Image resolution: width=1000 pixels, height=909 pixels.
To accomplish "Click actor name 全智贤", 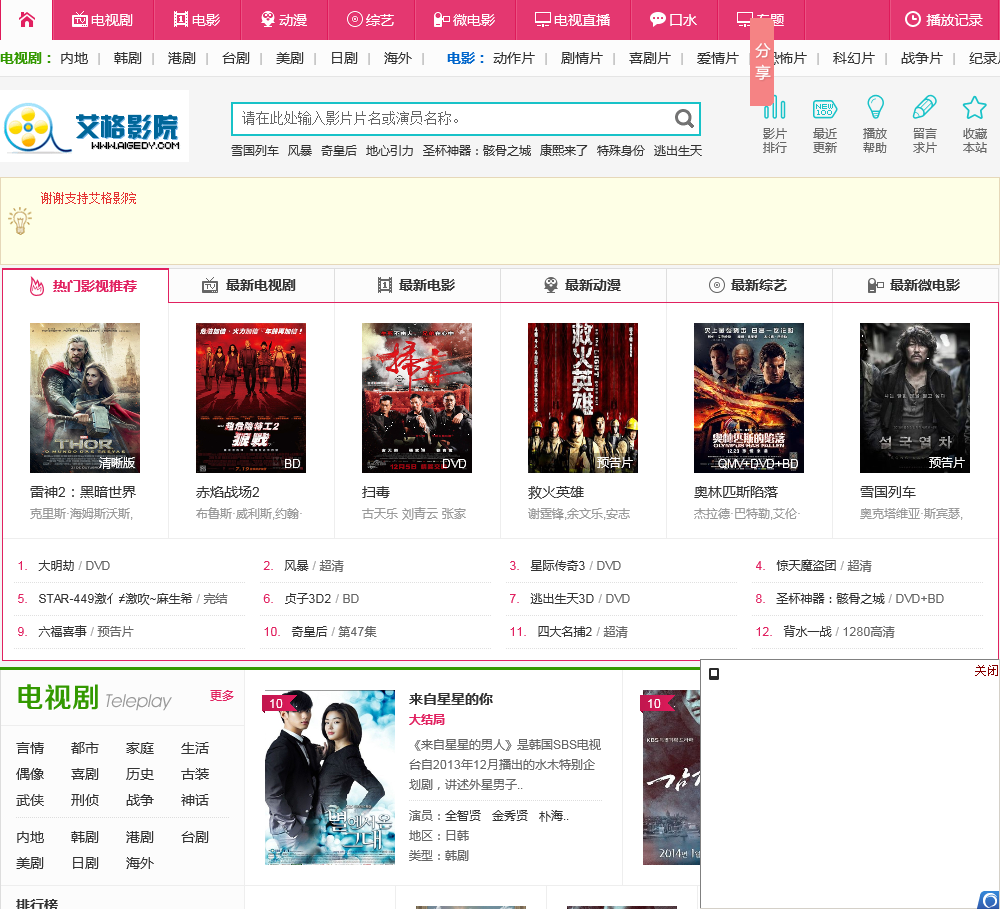I will tap(462, 816).
